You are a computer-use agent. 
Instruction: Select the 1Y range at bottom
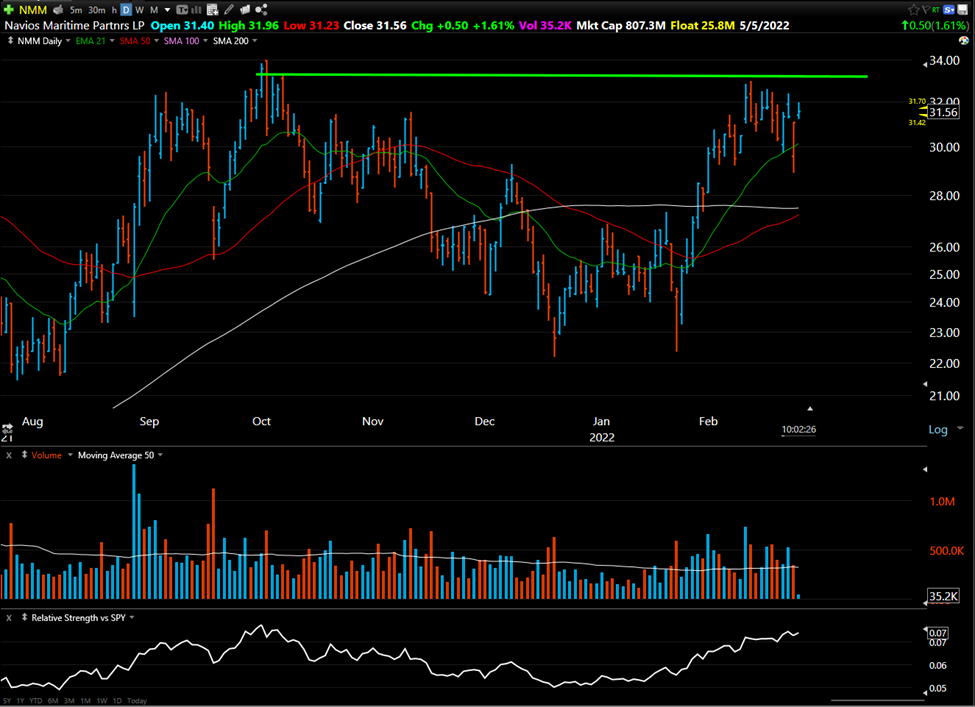pos(20,701)
